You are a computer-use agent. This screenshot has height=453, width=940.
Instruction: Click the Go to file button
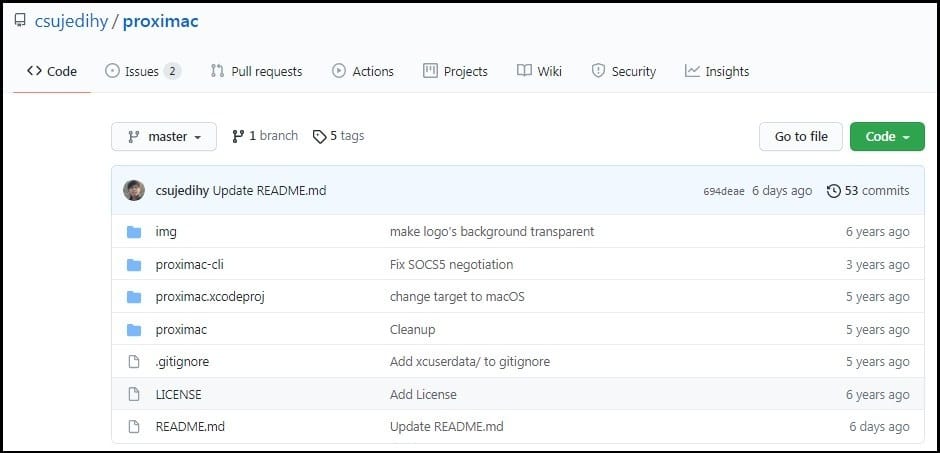(x=801, y=137)
